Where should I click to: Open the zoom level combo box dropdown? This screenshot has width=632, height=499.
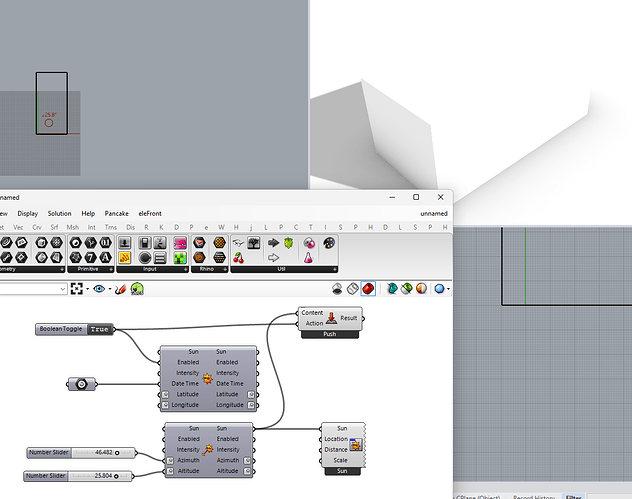(63, 289)
